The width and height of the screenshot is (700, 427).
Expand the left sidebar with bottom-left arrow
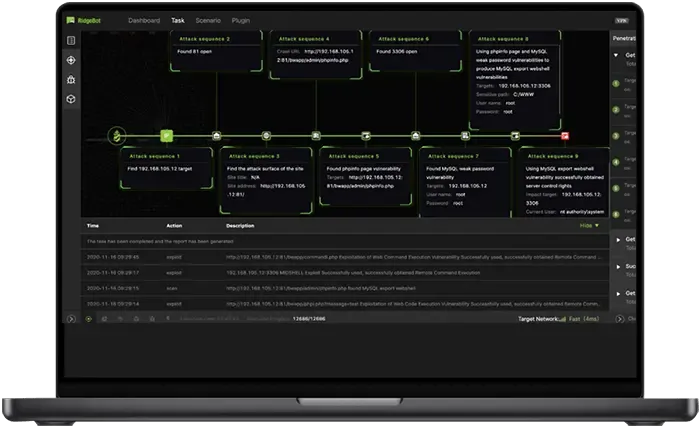coord(71,319)
